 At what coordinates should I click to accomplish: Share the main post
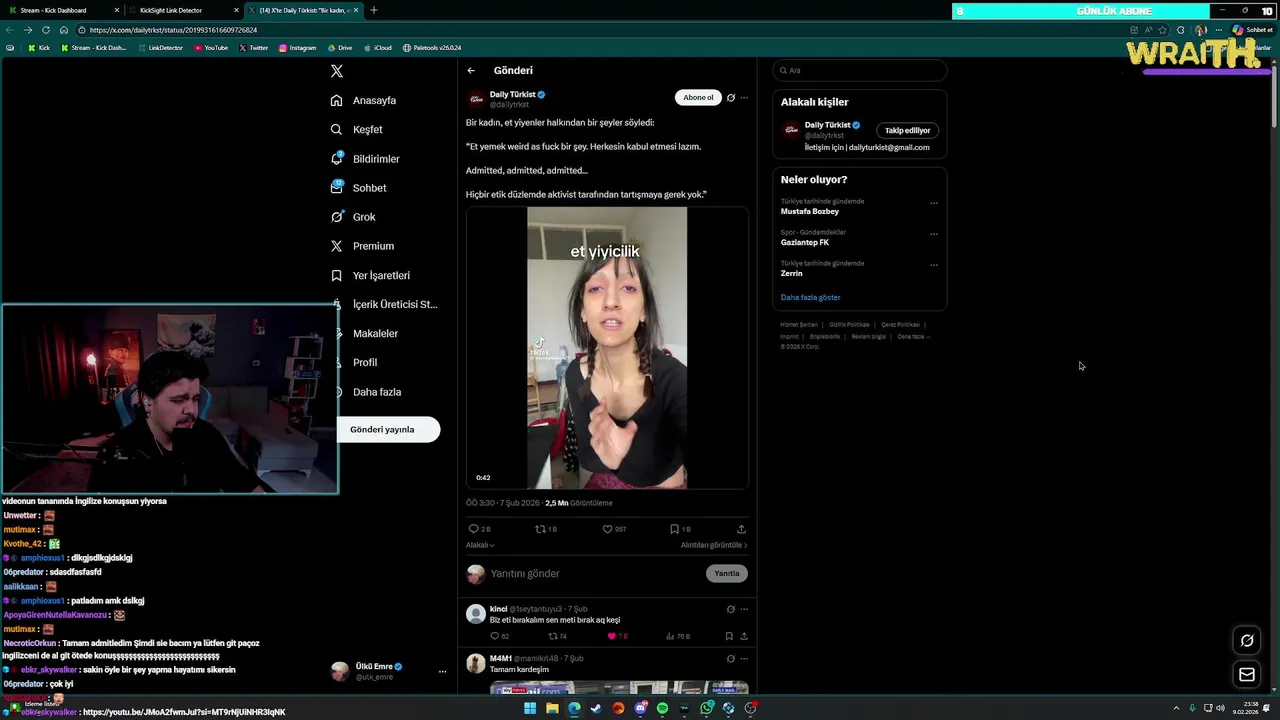pos(741,529)
